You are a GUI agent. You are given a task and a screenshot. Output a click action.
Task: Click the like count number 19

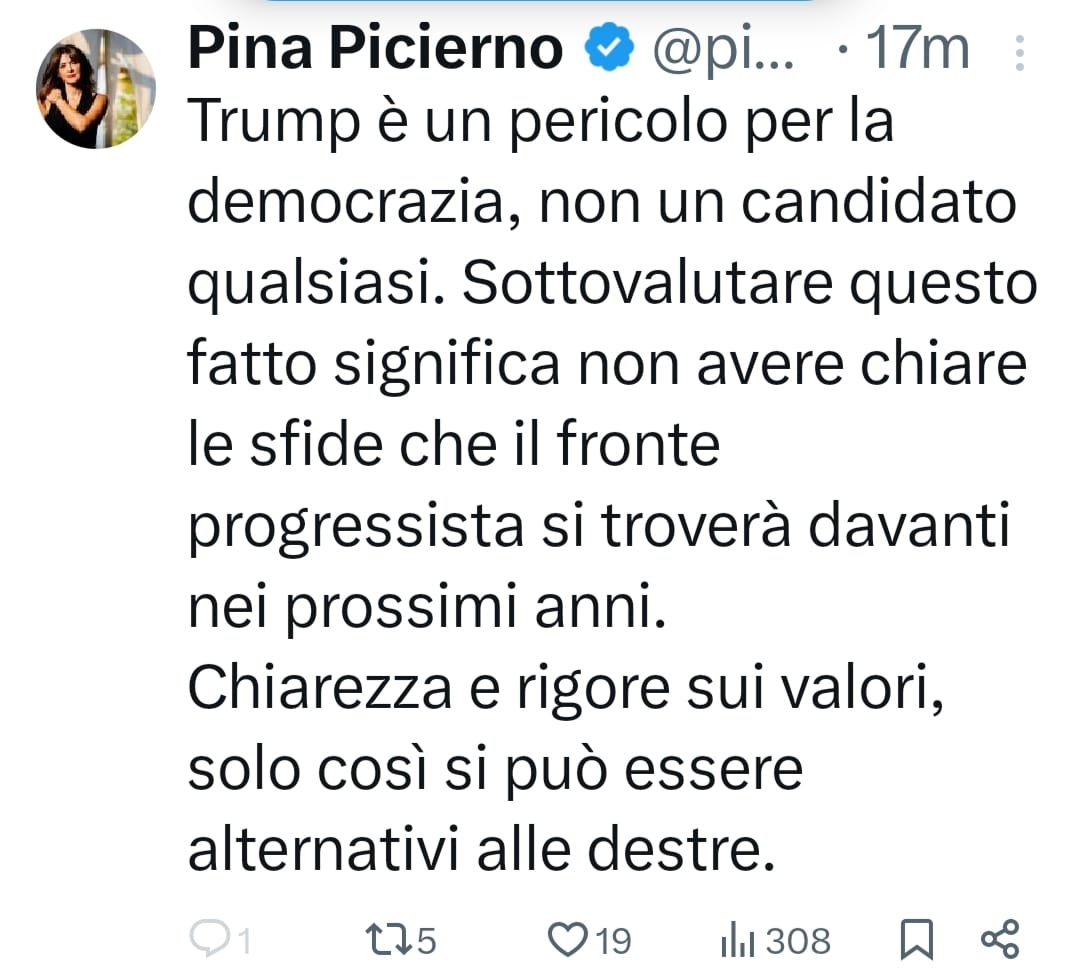pos(612,940)
